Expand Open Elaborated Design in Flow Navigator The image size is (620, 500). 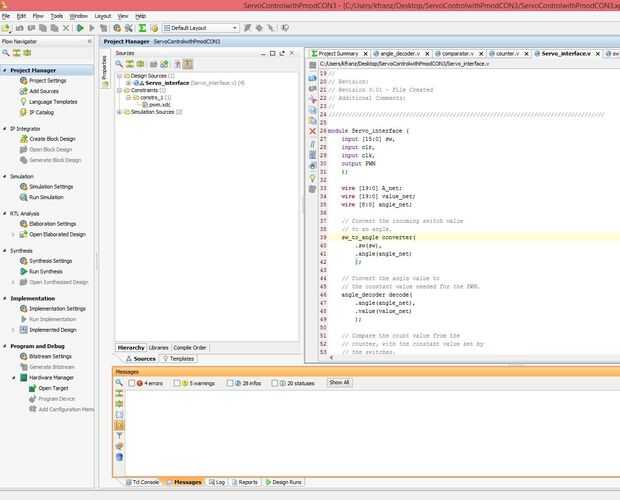pyautogui.click(x=13, y=234)
